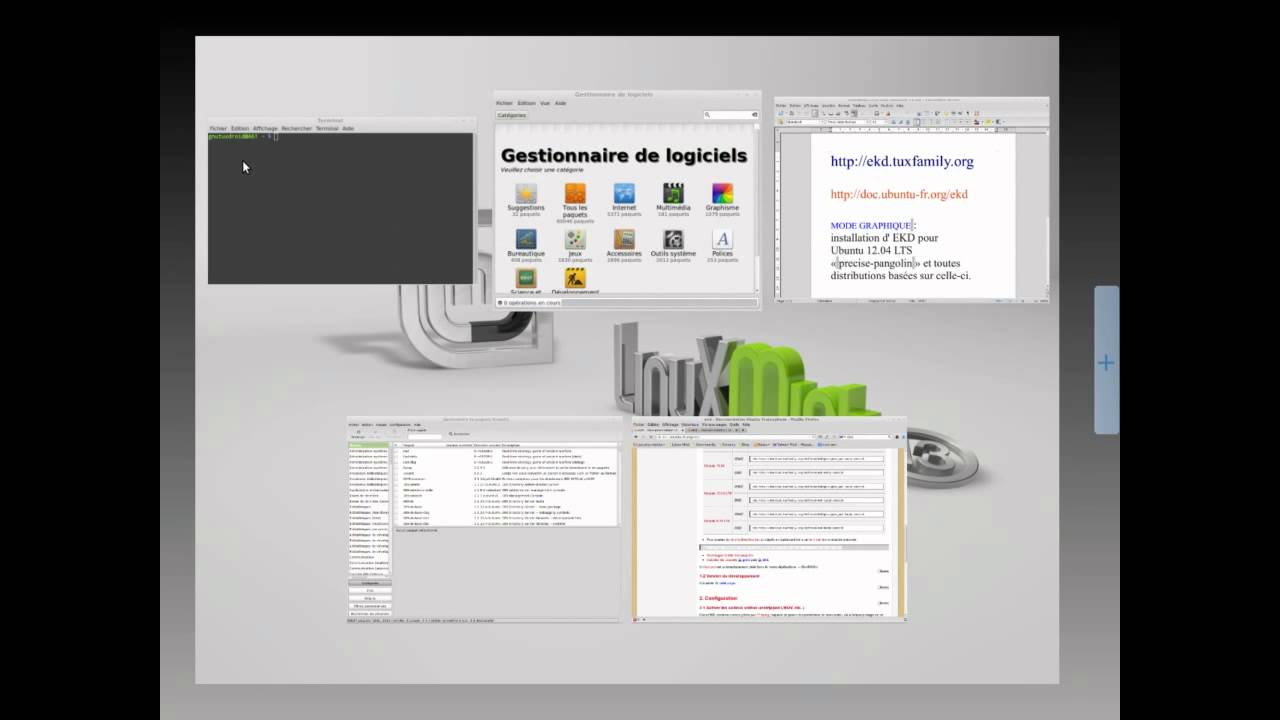This screenshot has width=1280, height=720.
Task: Select the Firefox documentation window thumbnail
Action: pyautogui.click(x=769, y=520)
